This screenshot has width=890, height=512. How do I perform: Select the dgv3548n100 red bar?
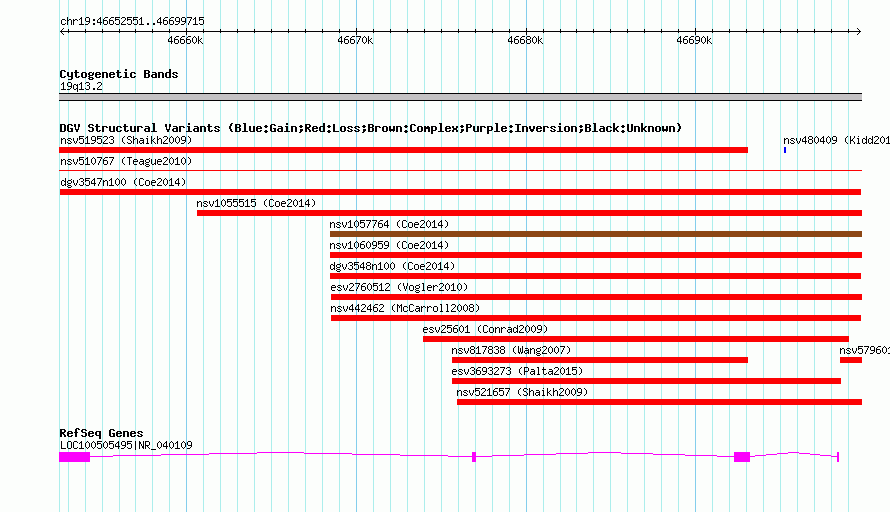(595, 276)
